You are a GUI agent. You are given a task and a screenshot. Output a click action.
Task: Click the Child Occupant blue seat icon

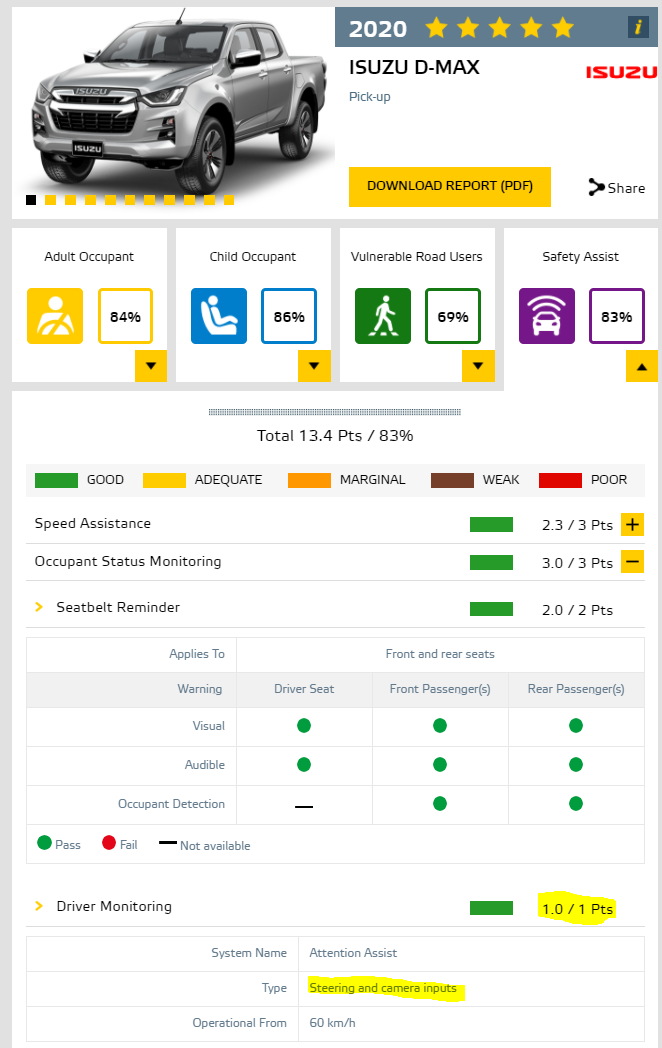pyautogui.click(x=219, y=316)
